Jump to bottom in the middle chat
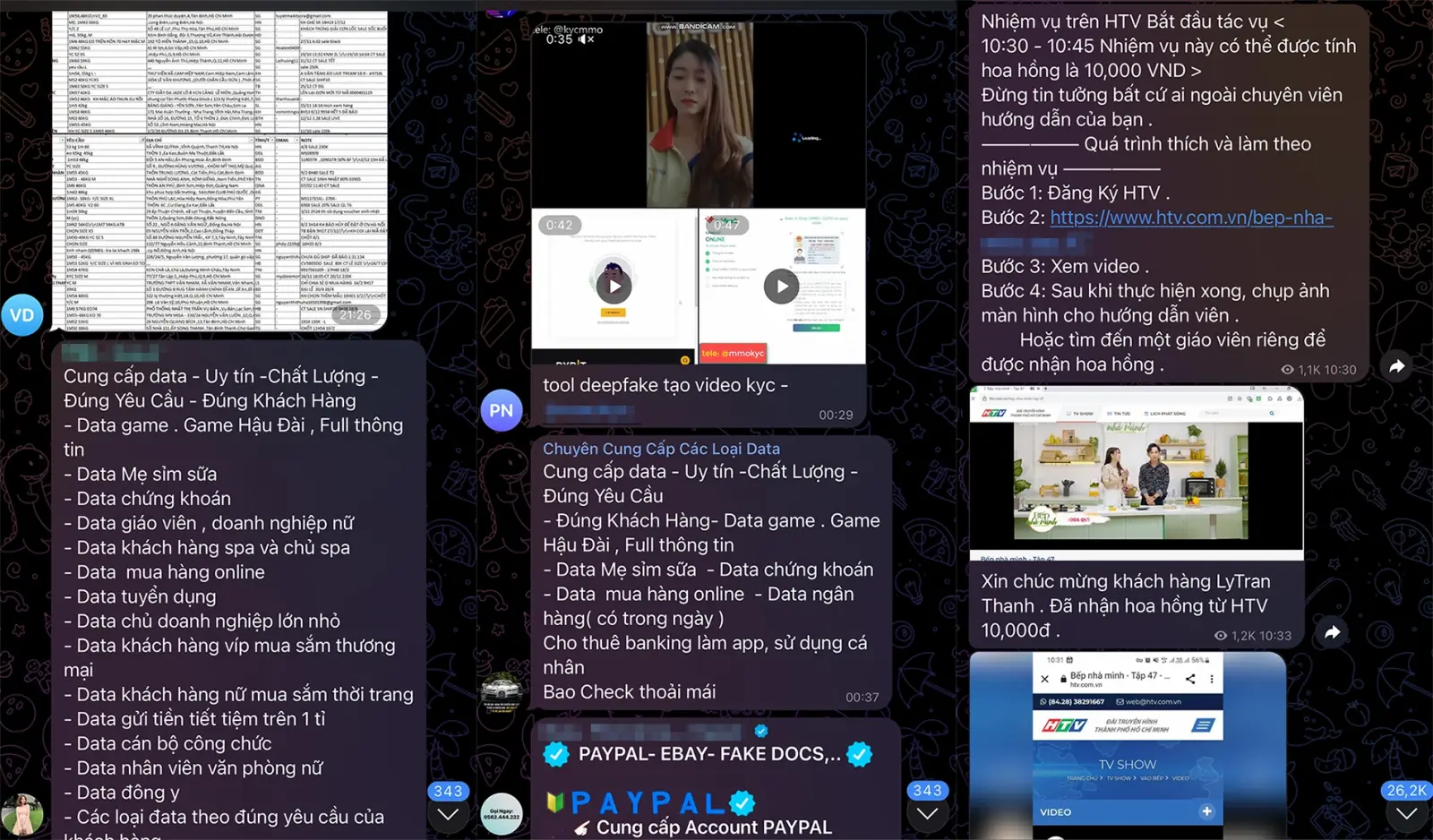1433x840 pixels. click(x=927, y=813)
